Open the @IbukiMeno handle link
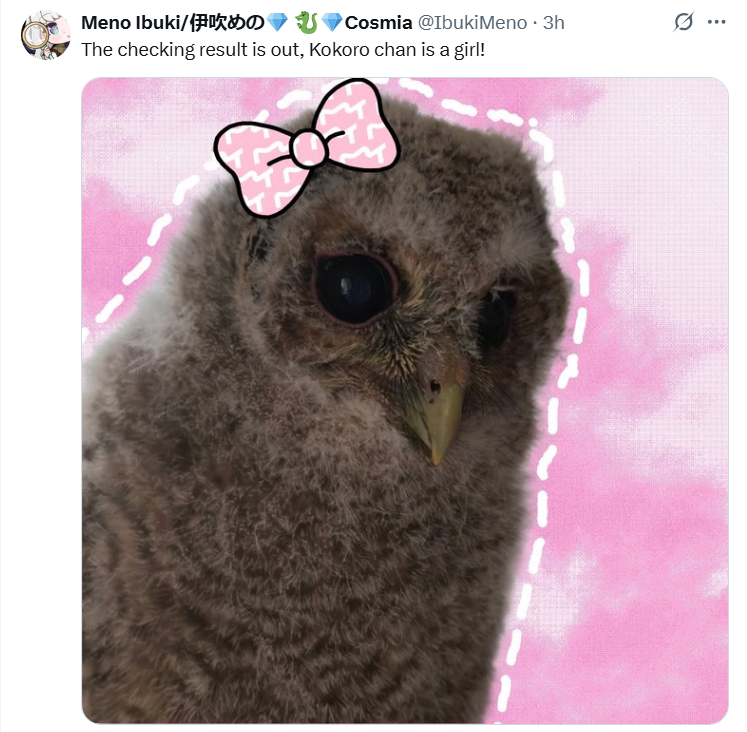The image size is (747, 732). click(x=472, y=22)
